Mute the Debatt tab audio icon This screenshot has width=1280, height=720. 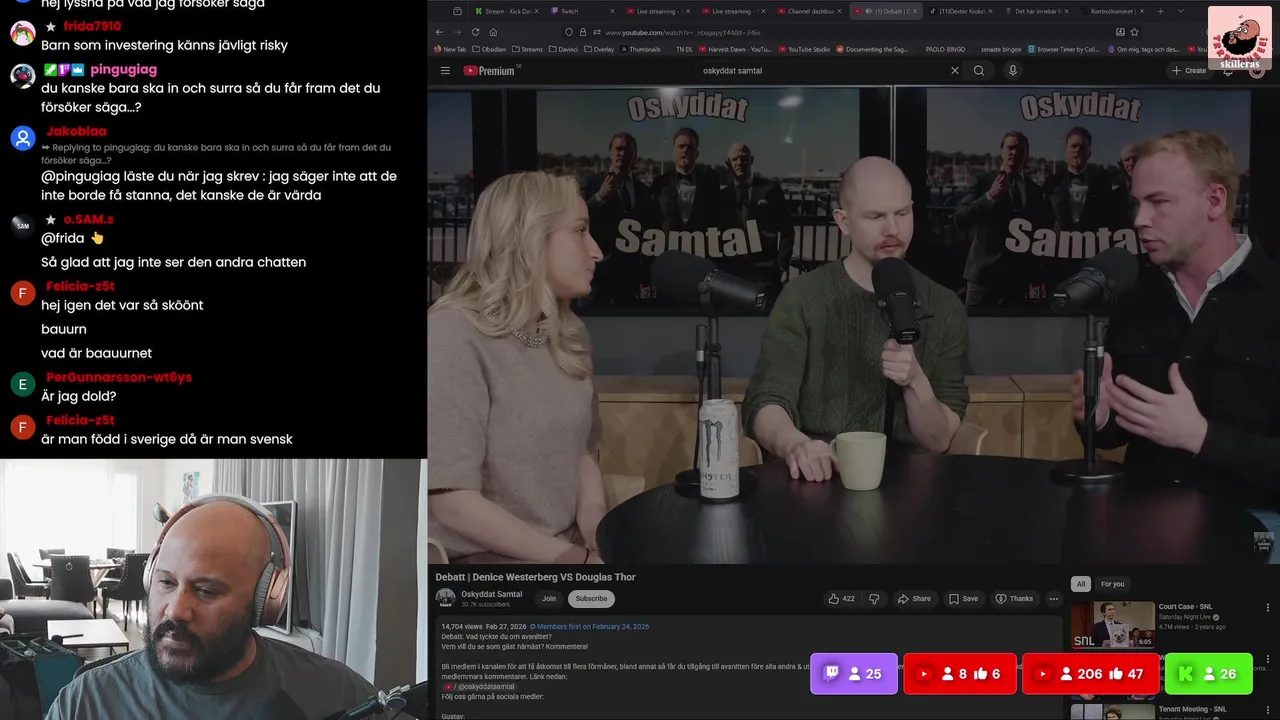[867, 11]
